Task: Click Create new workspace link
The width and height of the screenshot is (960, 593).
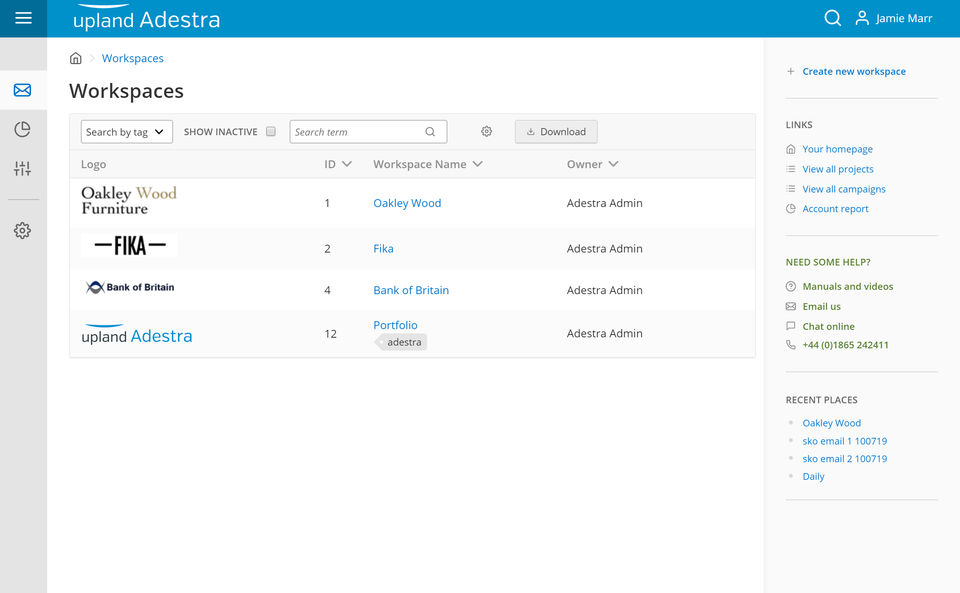Action: click(853, 72)
